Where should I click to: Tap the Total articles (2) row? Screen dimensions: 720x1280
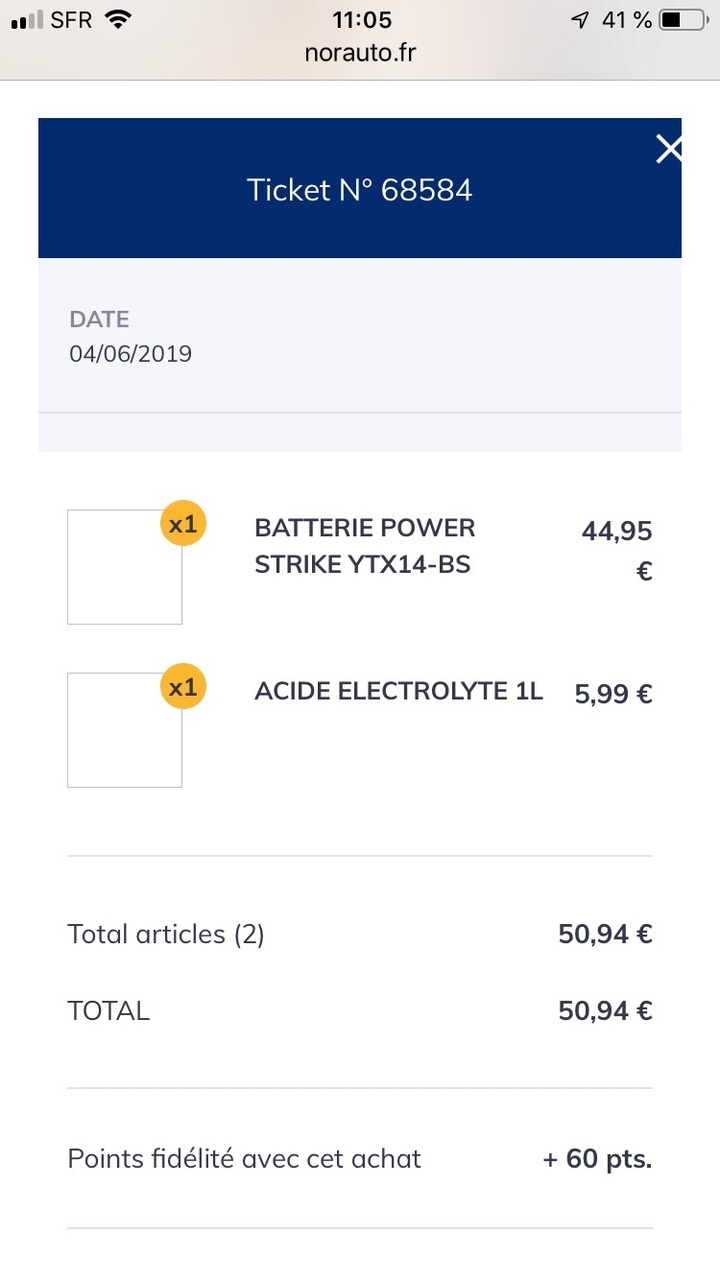(166, 934)
